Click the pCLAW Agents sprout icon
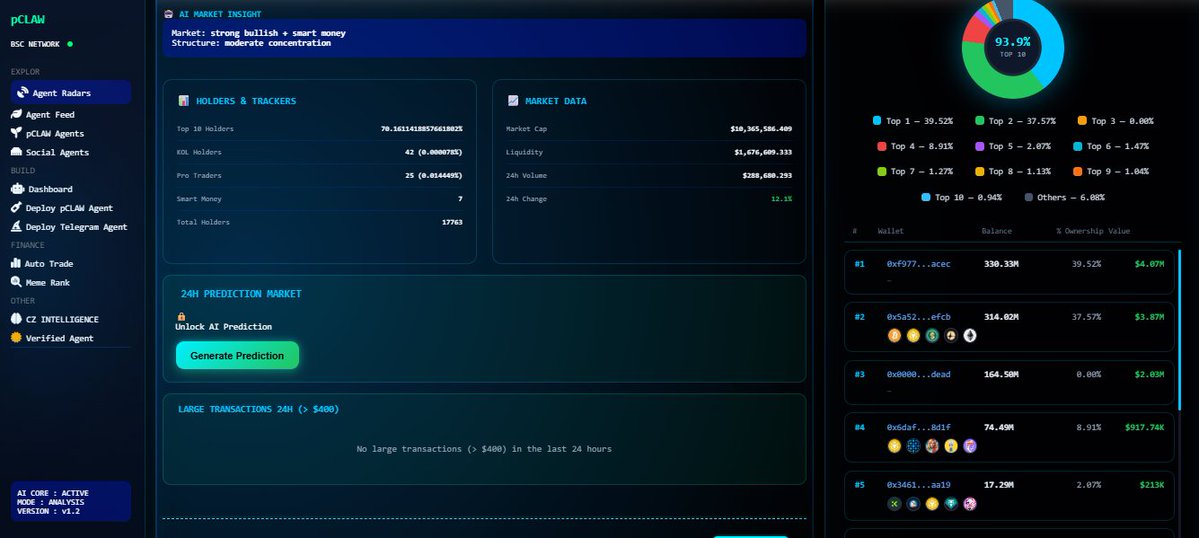The width and height of the screenshot is (1199, 538). (16, 133)
